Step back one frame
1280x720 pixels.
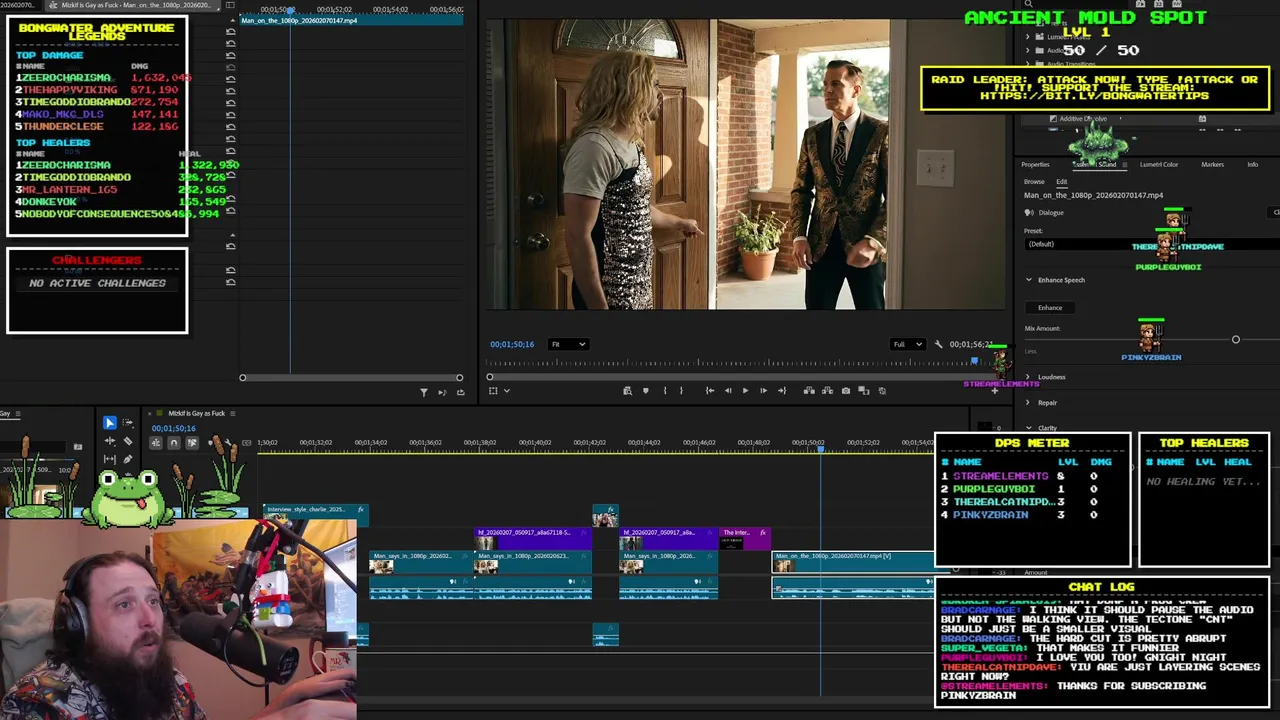(x=728, y=391)
